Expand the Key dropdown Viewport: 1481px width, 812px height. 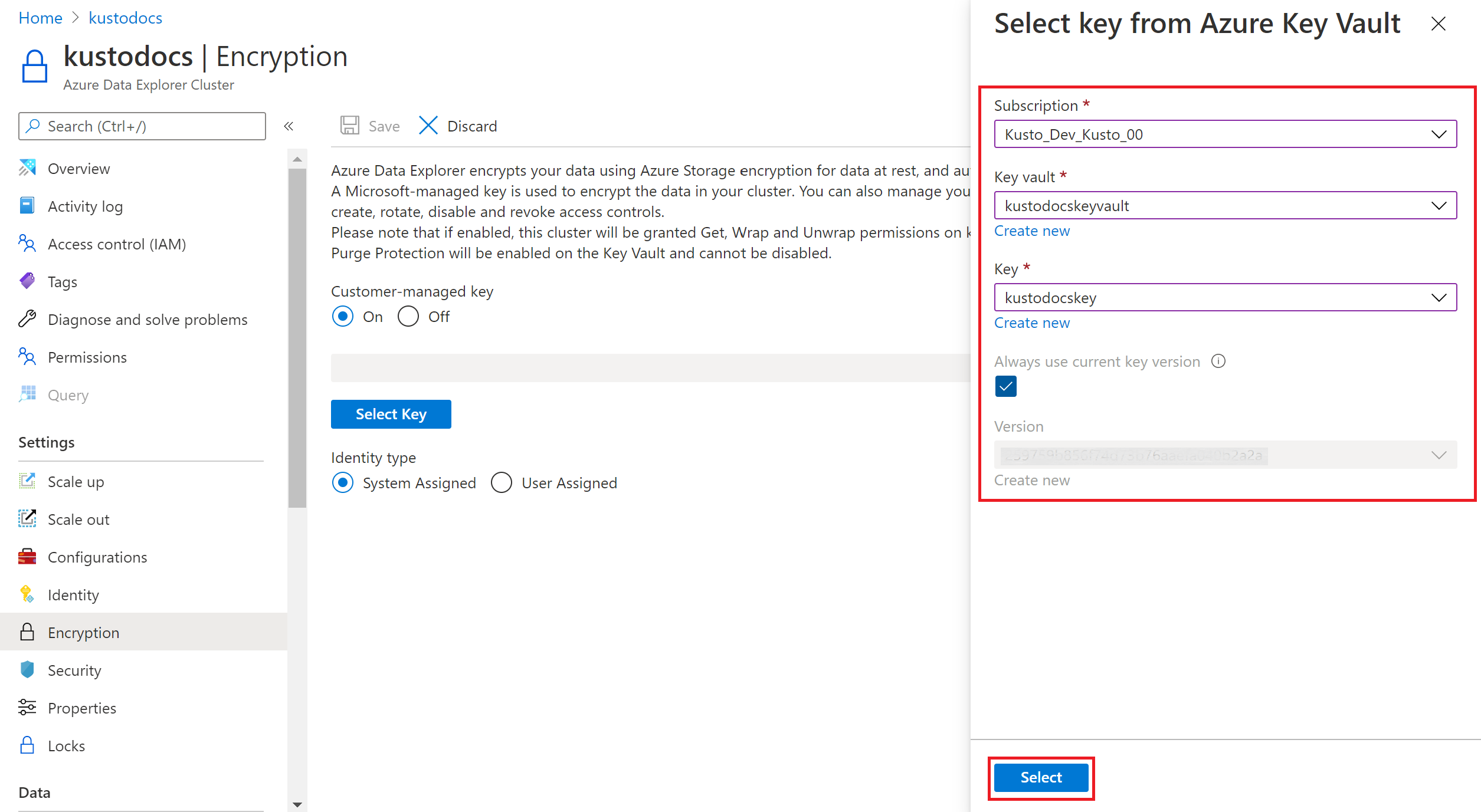tap(1436, 297)
